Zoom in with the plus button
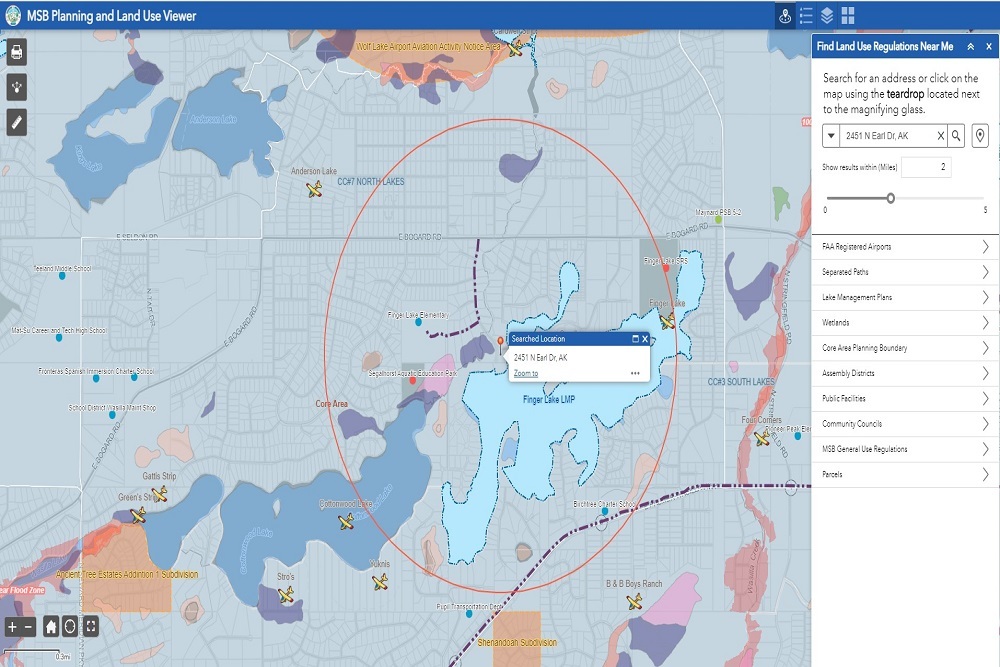Viewport: 1000px width, 667px height. click(x=11, y=627)
